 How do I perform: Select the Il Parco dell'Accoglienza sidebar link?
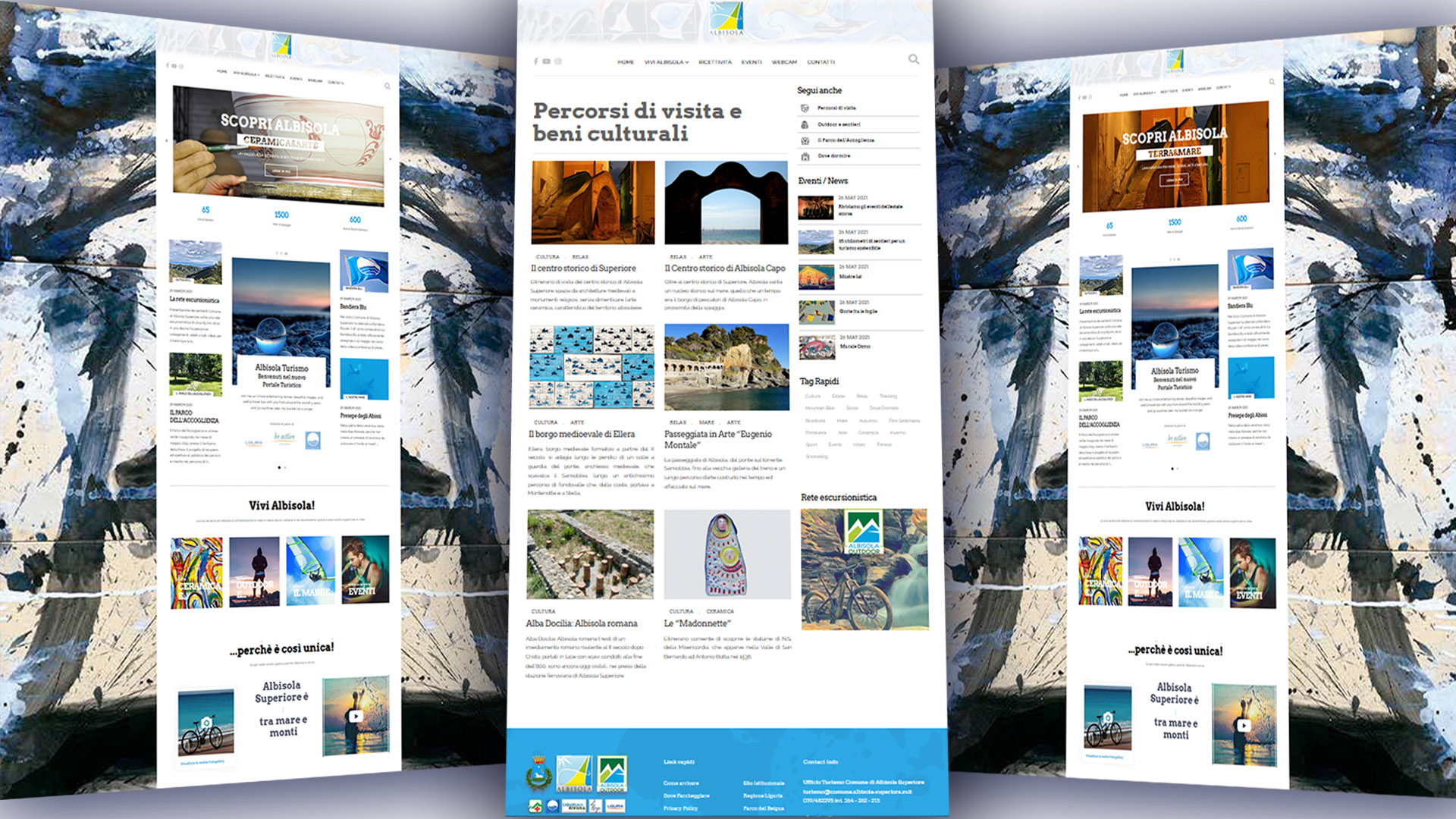846,140
